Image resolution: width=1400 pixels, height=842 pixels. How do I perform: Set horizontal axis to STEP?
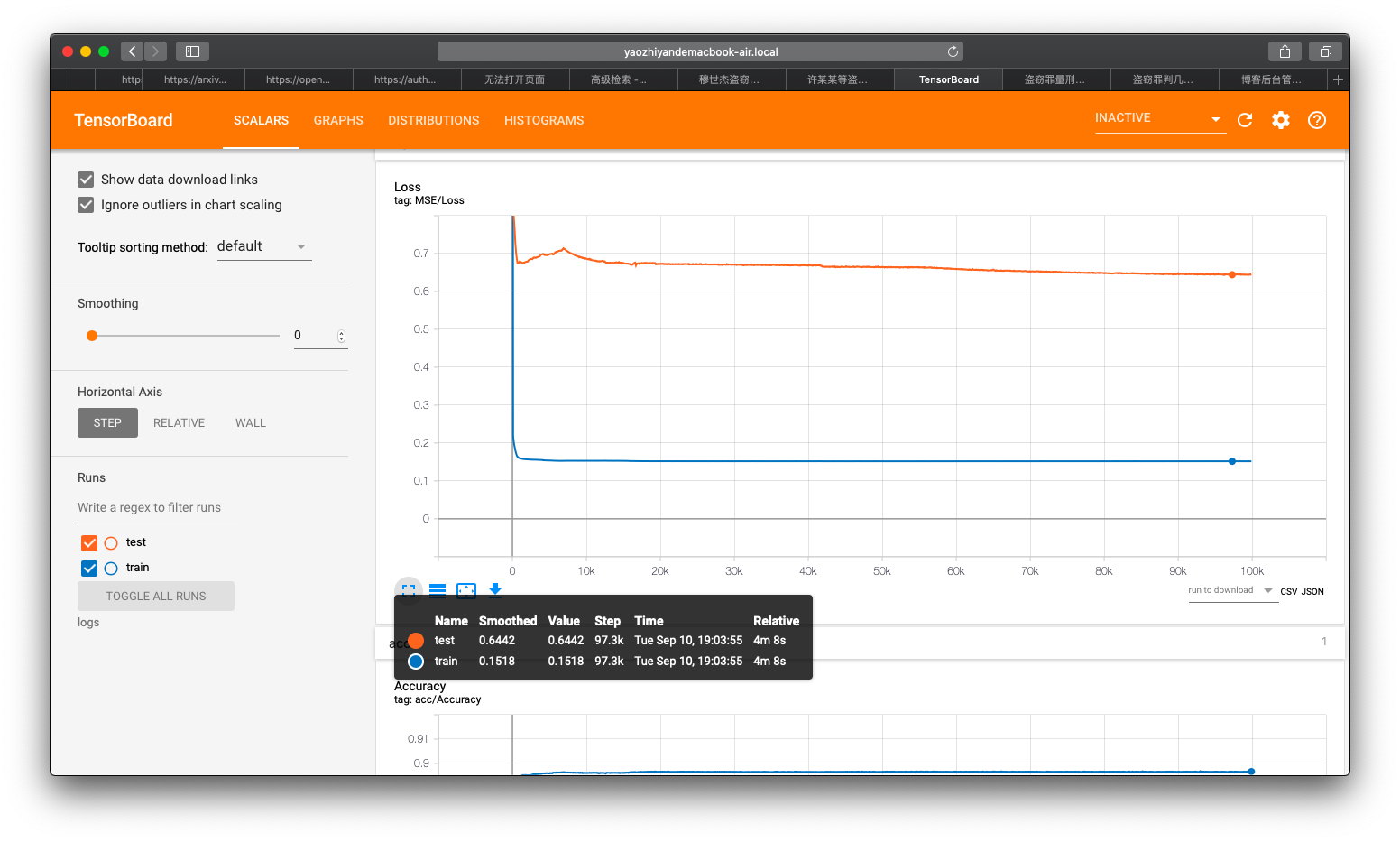[107, 423]
